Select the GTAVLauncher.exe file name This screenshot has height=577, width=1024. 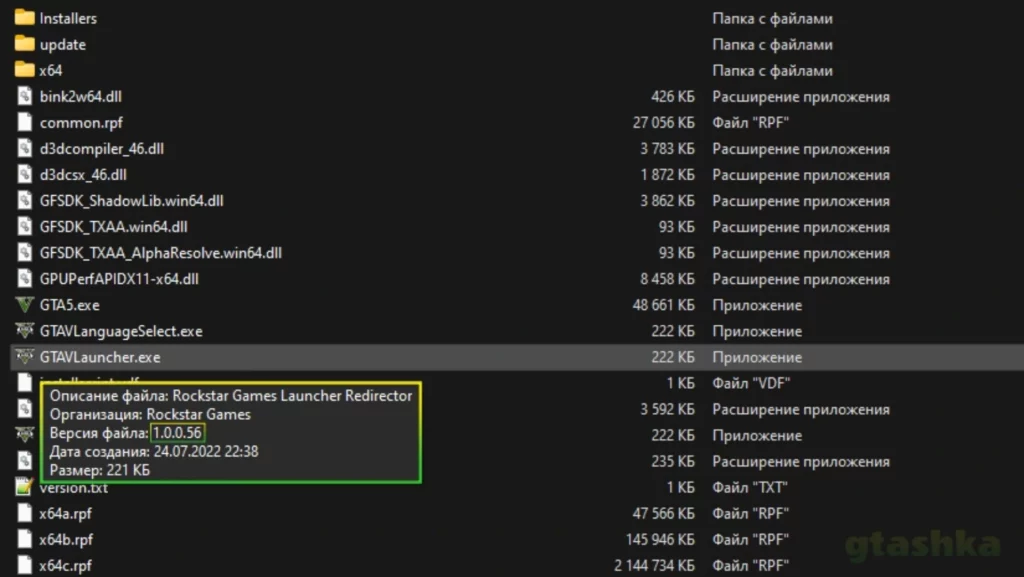point(100,358)
